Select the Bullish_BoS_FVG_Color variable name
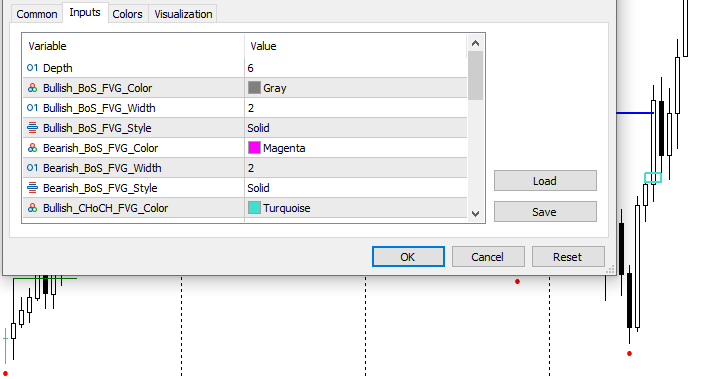722x379 pixels. tap(98, 88)
